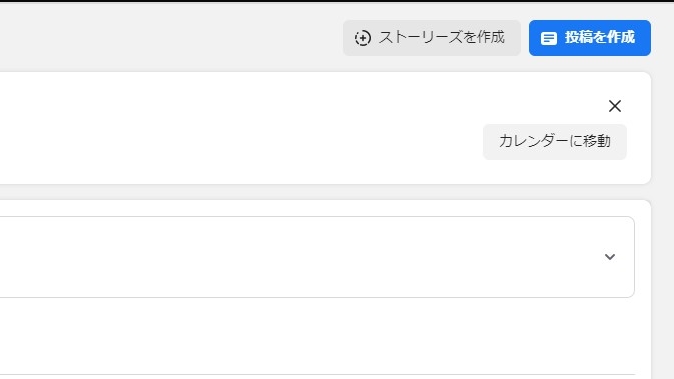The width and height of the screenshot is (674, 379).
Task: Click the X above カレンダーに移動 button
Action: tap(615, 106)
